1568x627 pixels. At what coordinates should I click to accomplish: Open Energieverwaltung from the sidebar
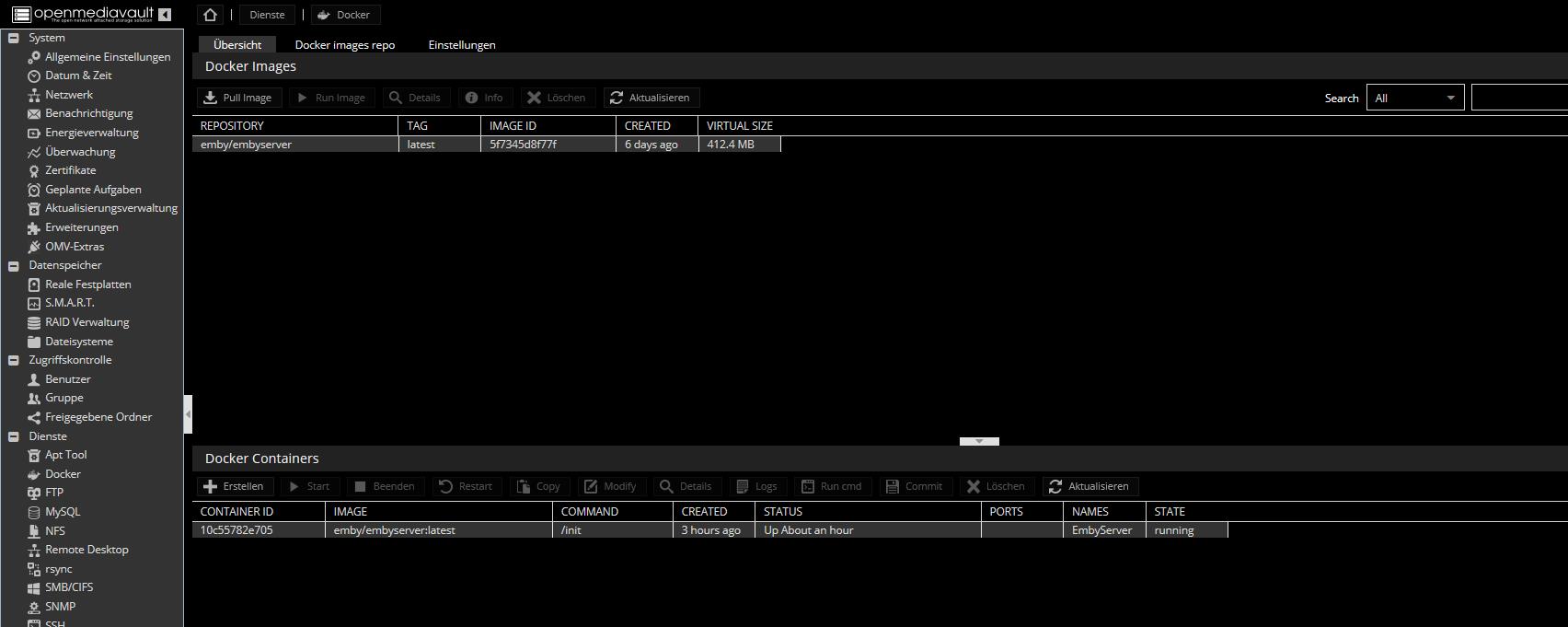pyautogui.click(x=92, y=133)
